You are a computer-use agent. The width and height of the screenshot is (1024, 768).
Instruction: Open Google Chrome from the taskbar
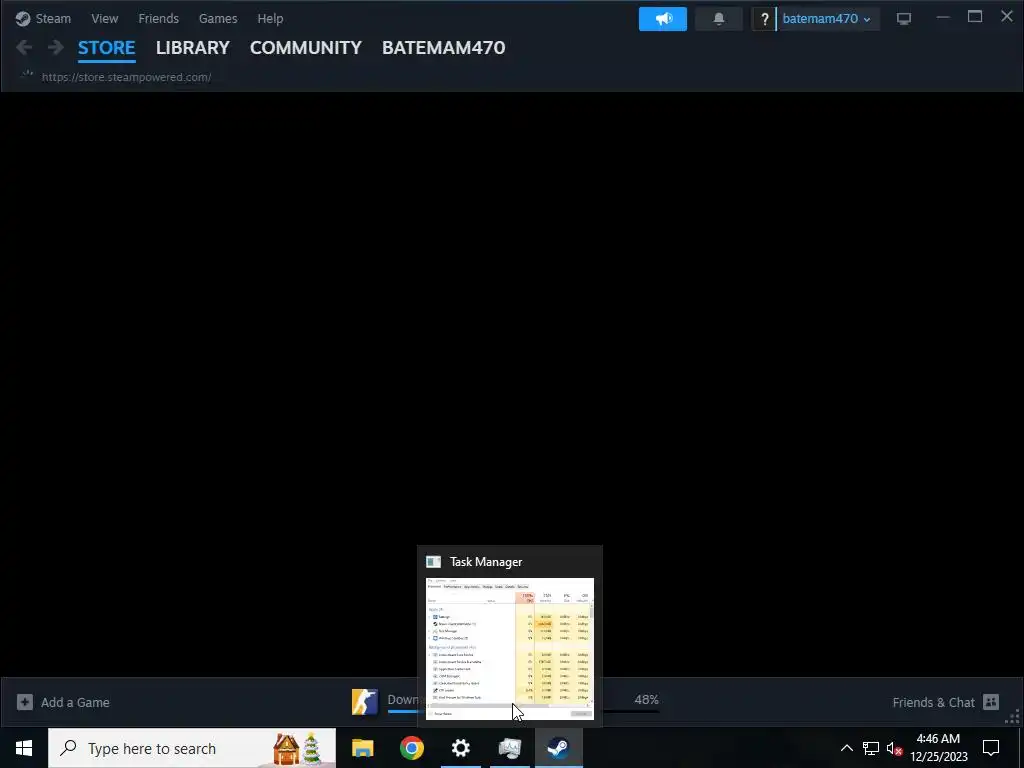pyautogui.click(x=411, y=748)
